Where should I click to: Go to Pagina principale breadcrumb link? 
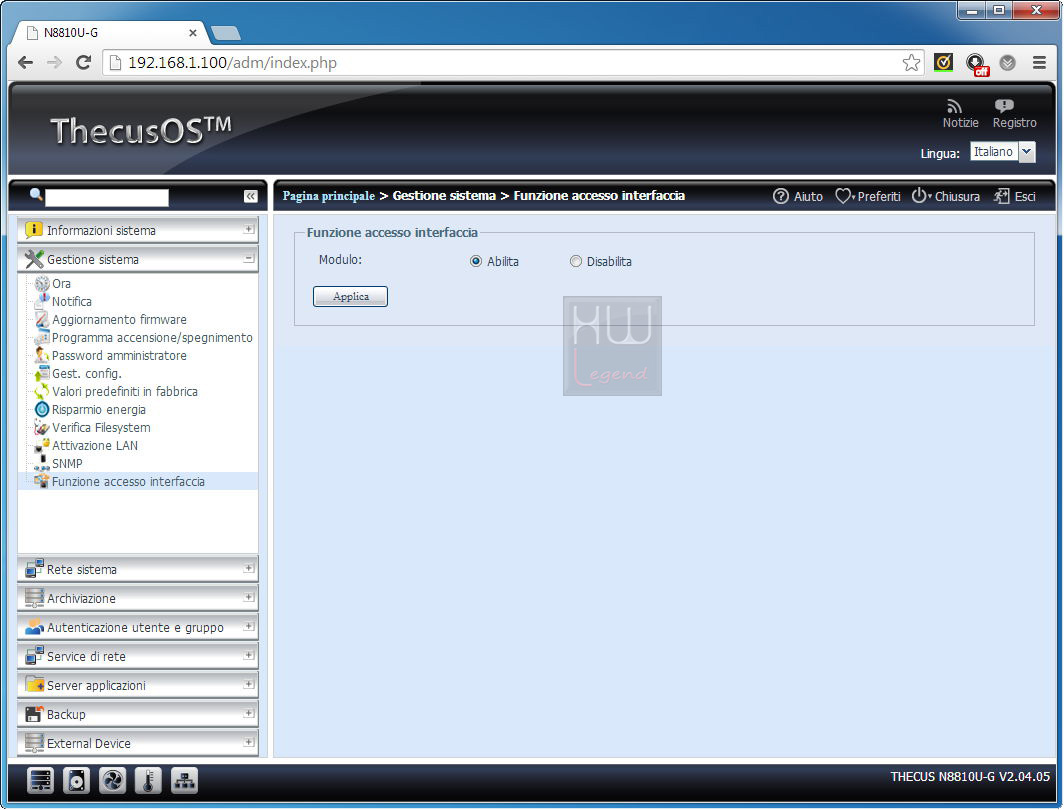[328, 196]
